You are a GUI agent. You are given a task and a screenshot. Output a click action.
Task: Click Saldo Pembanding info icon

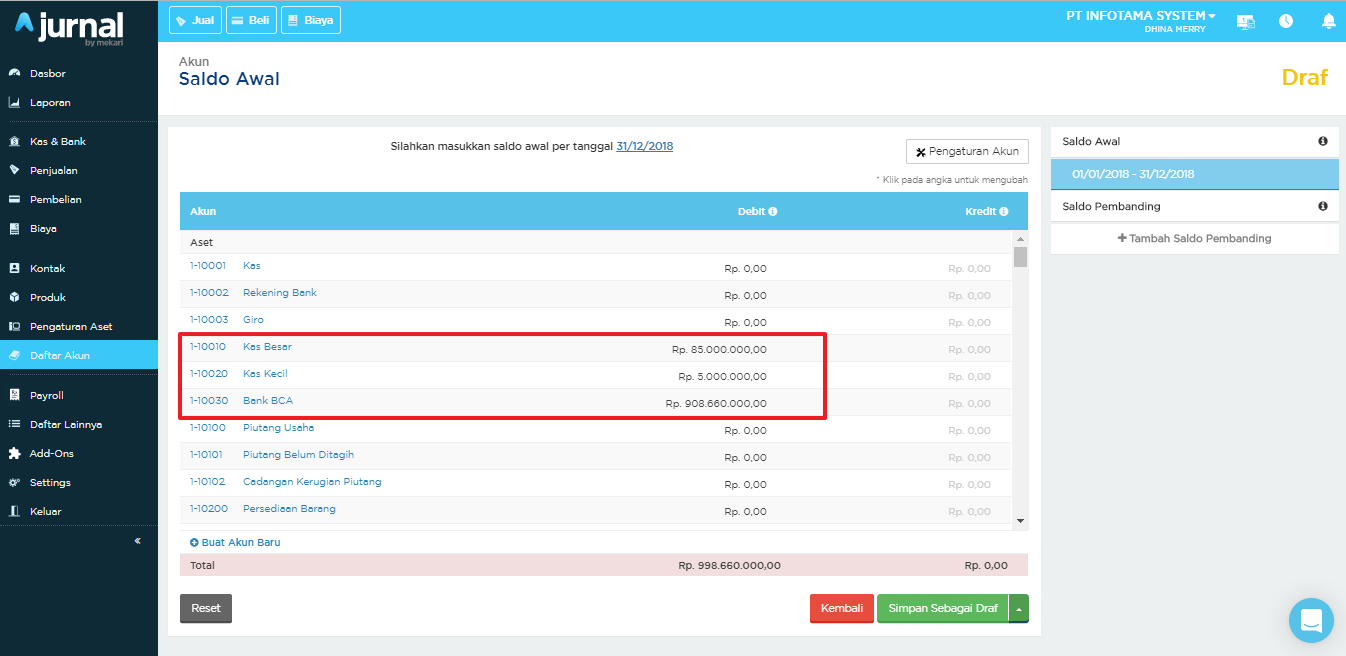coord(1323,206)
